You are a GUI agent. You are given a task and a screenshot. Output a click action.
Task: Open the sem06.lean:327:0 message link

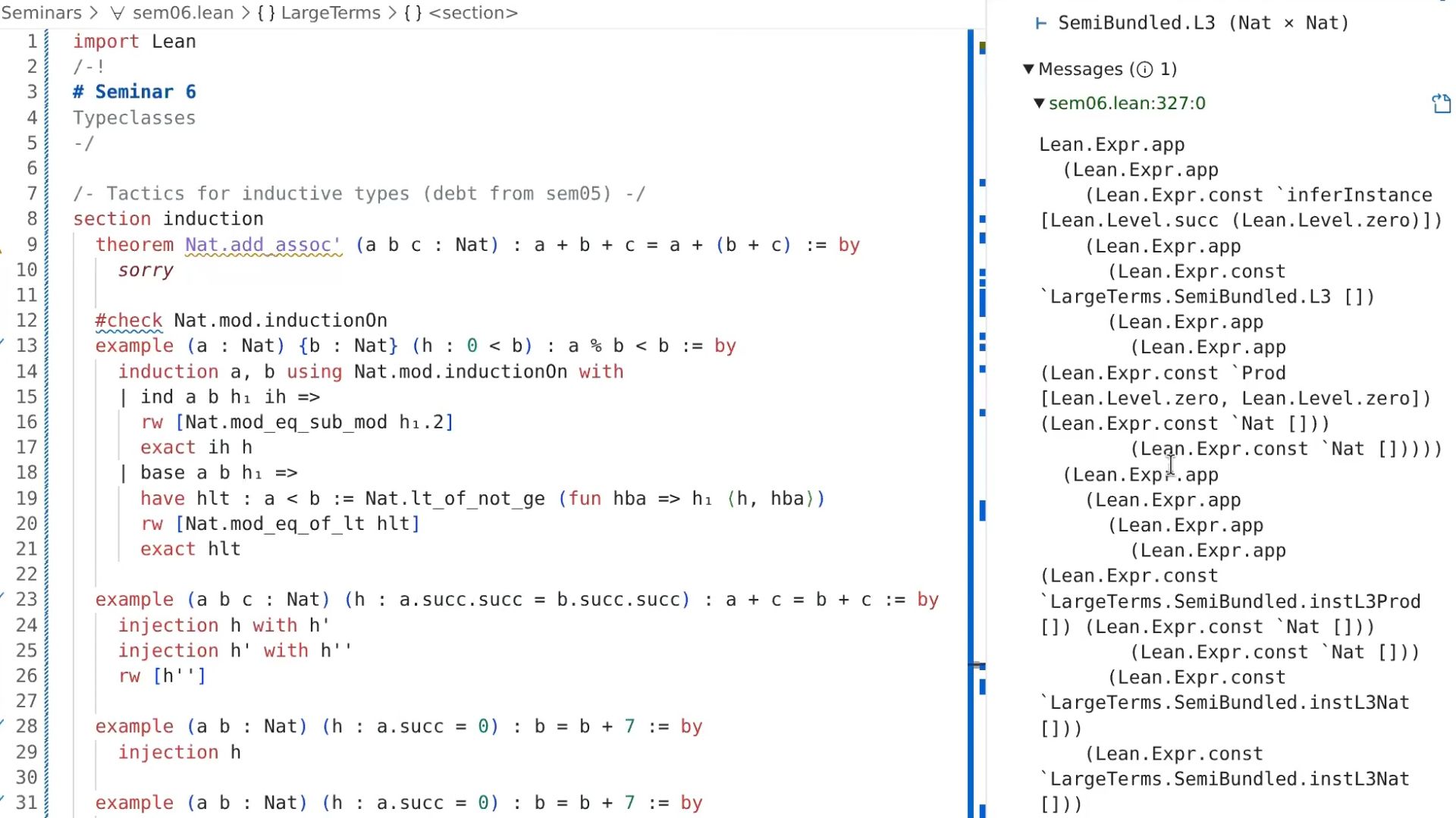coord(1127,103)
